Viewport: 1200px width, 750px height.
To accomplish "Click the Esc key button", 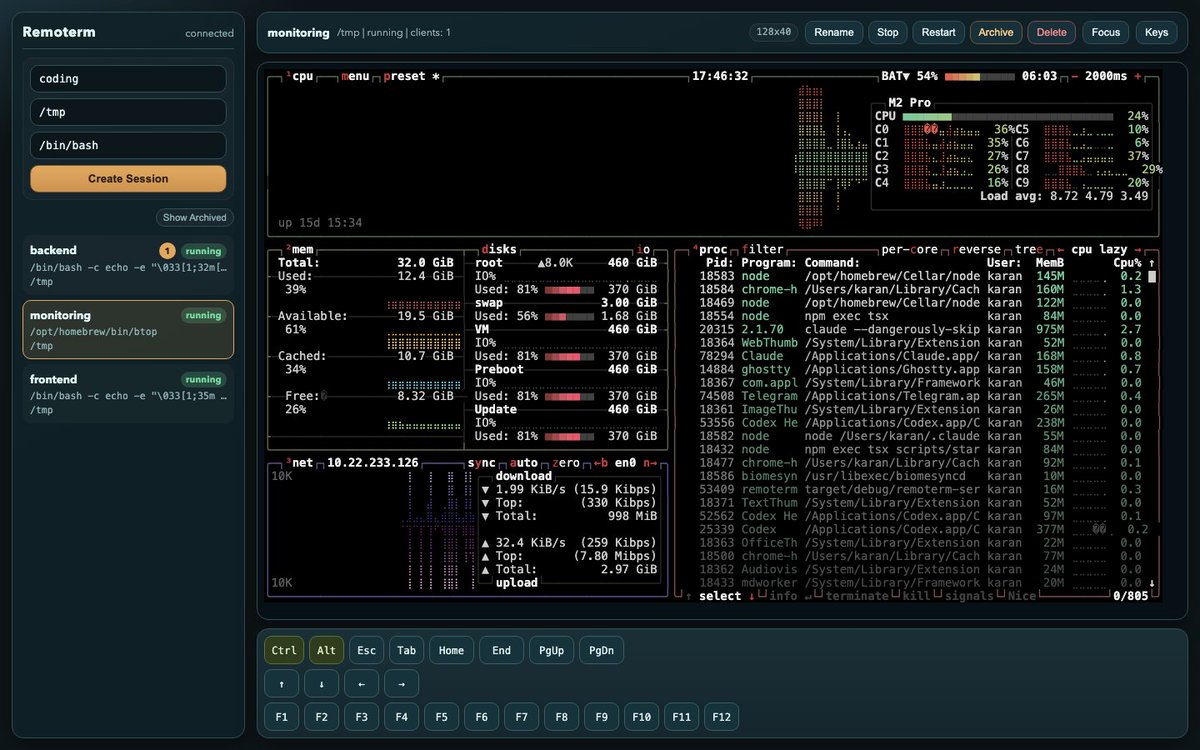I will (x=367, y=650).
